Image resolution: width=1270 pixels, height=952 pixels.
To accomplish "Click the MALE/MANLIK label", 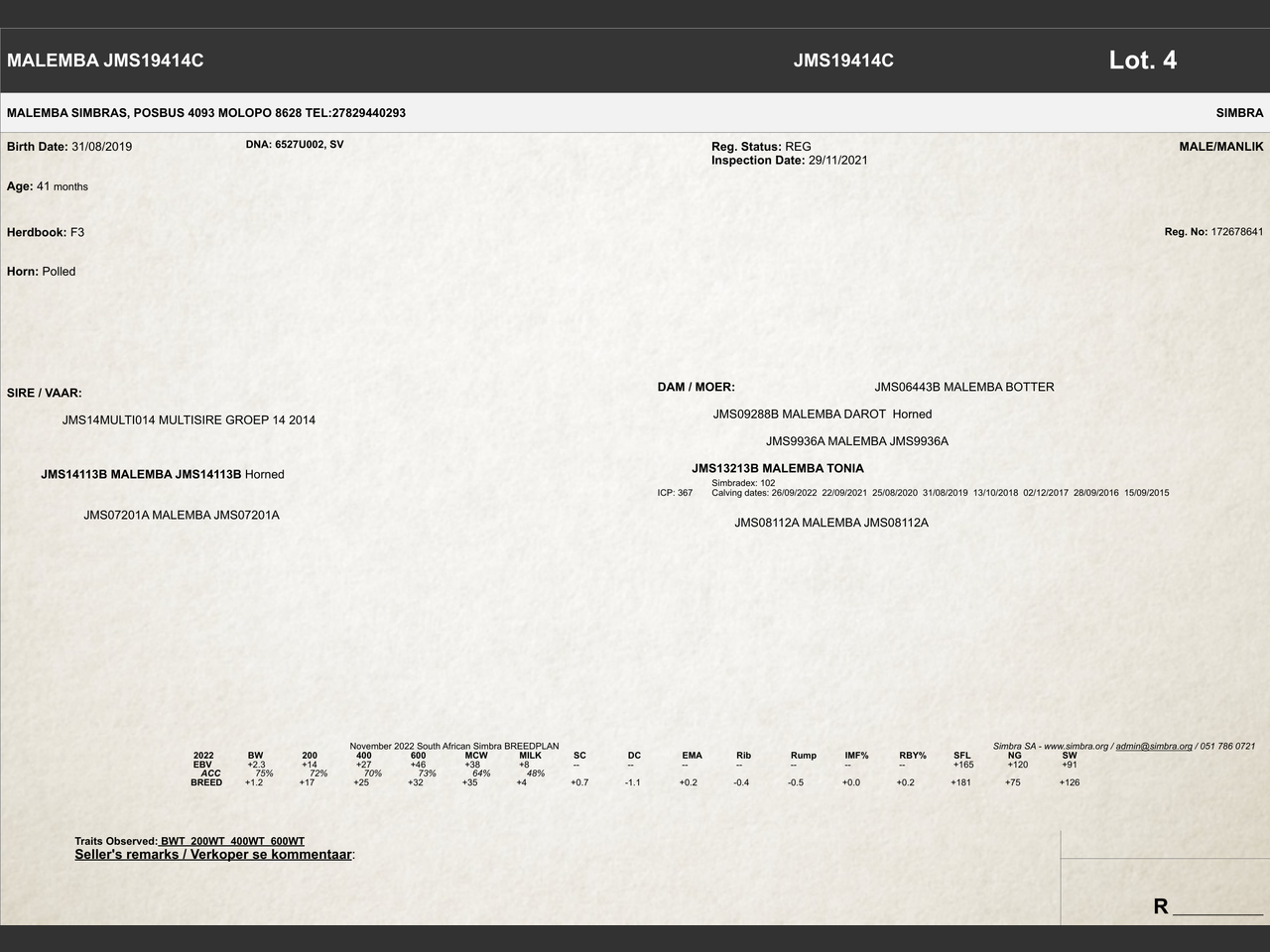I will [x=1221, y=147].
